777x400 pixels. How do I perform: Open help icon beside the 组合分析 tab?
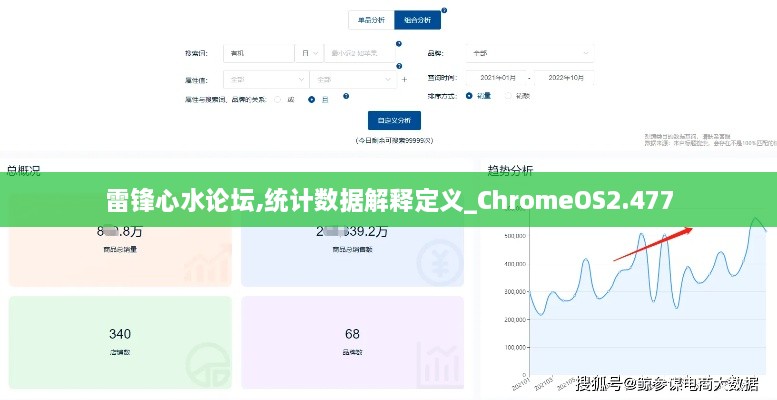[x=444, y=10]
